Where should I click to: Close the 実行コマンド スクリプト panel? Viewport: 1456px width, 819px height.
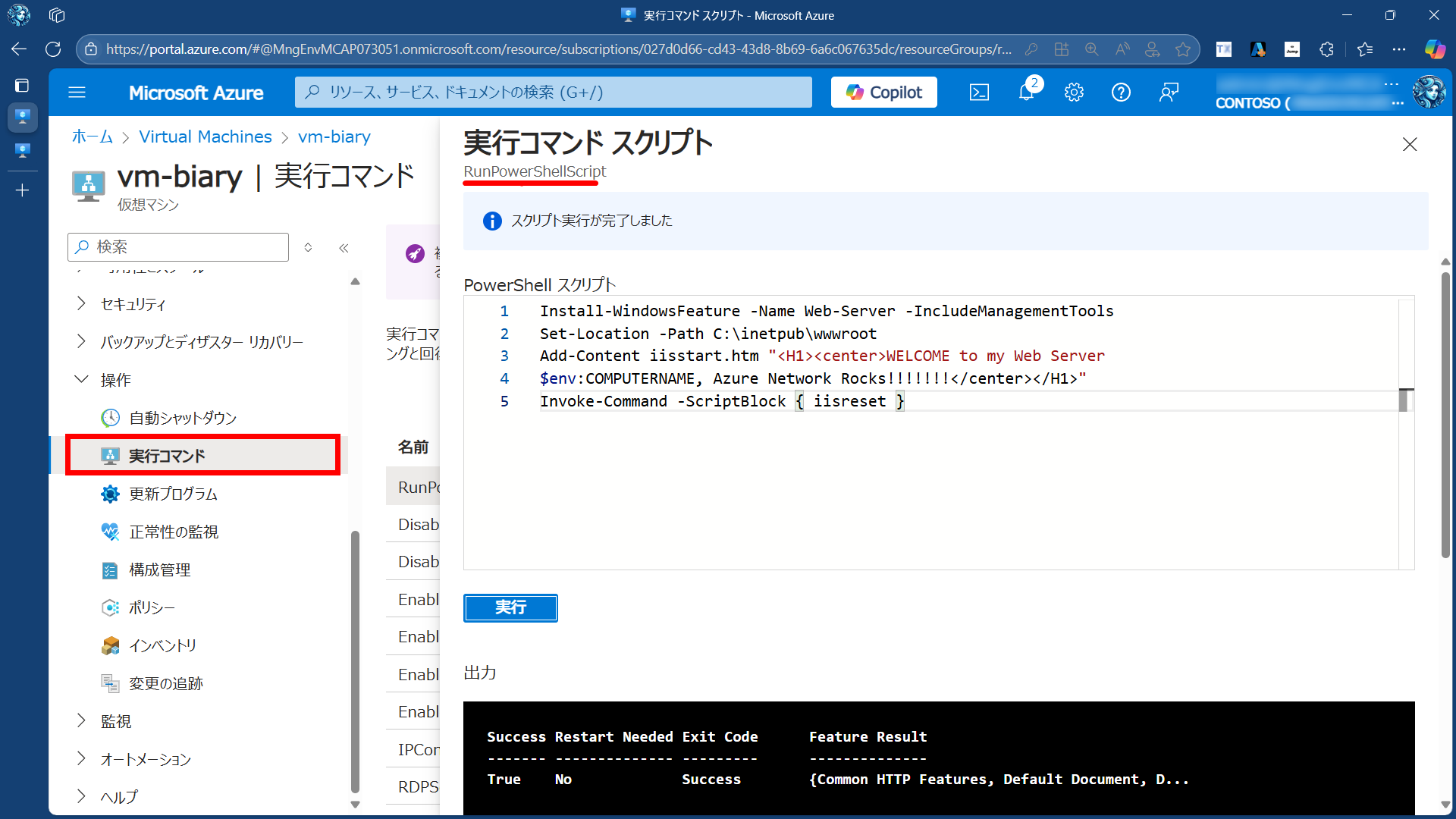[x=1410, y=144]
